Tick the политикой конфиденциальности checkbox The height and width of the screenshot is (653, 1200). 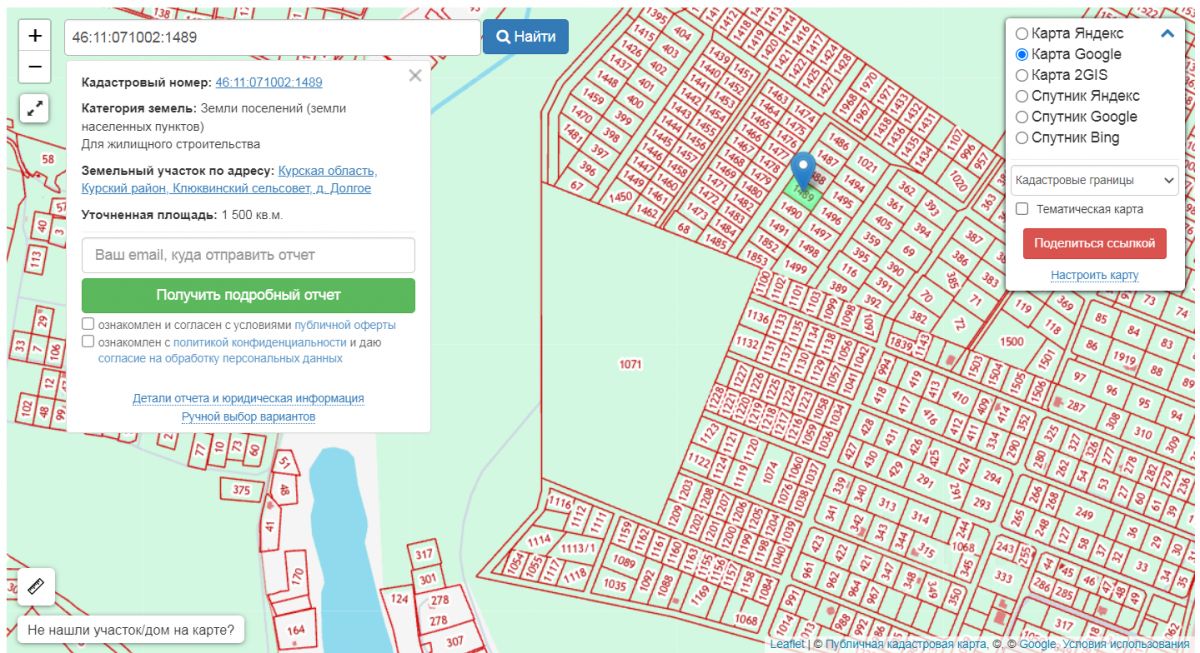(88, 341)
